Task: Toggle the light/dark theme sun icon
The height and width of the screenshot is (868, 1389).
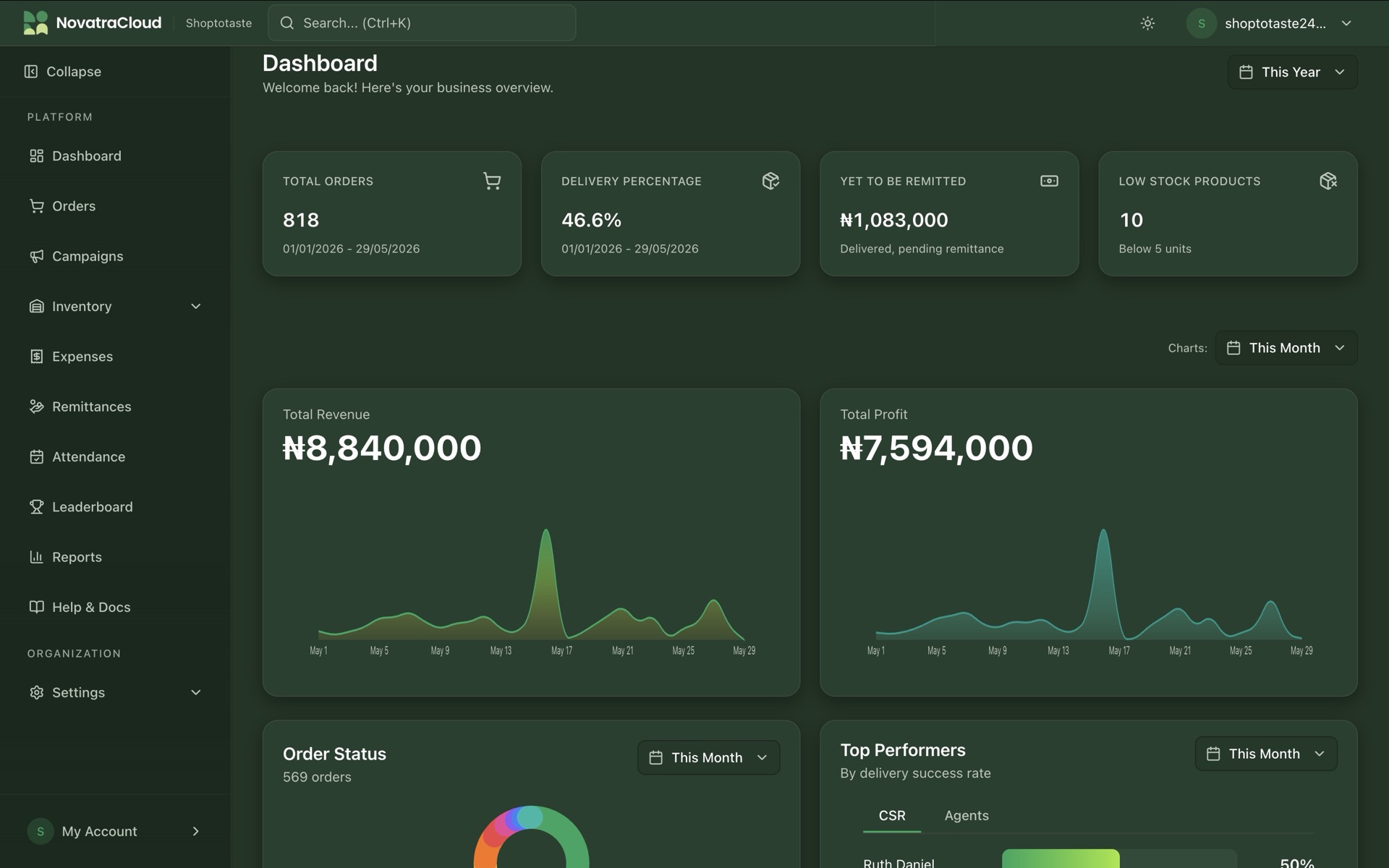Action: click(x=1147, y=23)
